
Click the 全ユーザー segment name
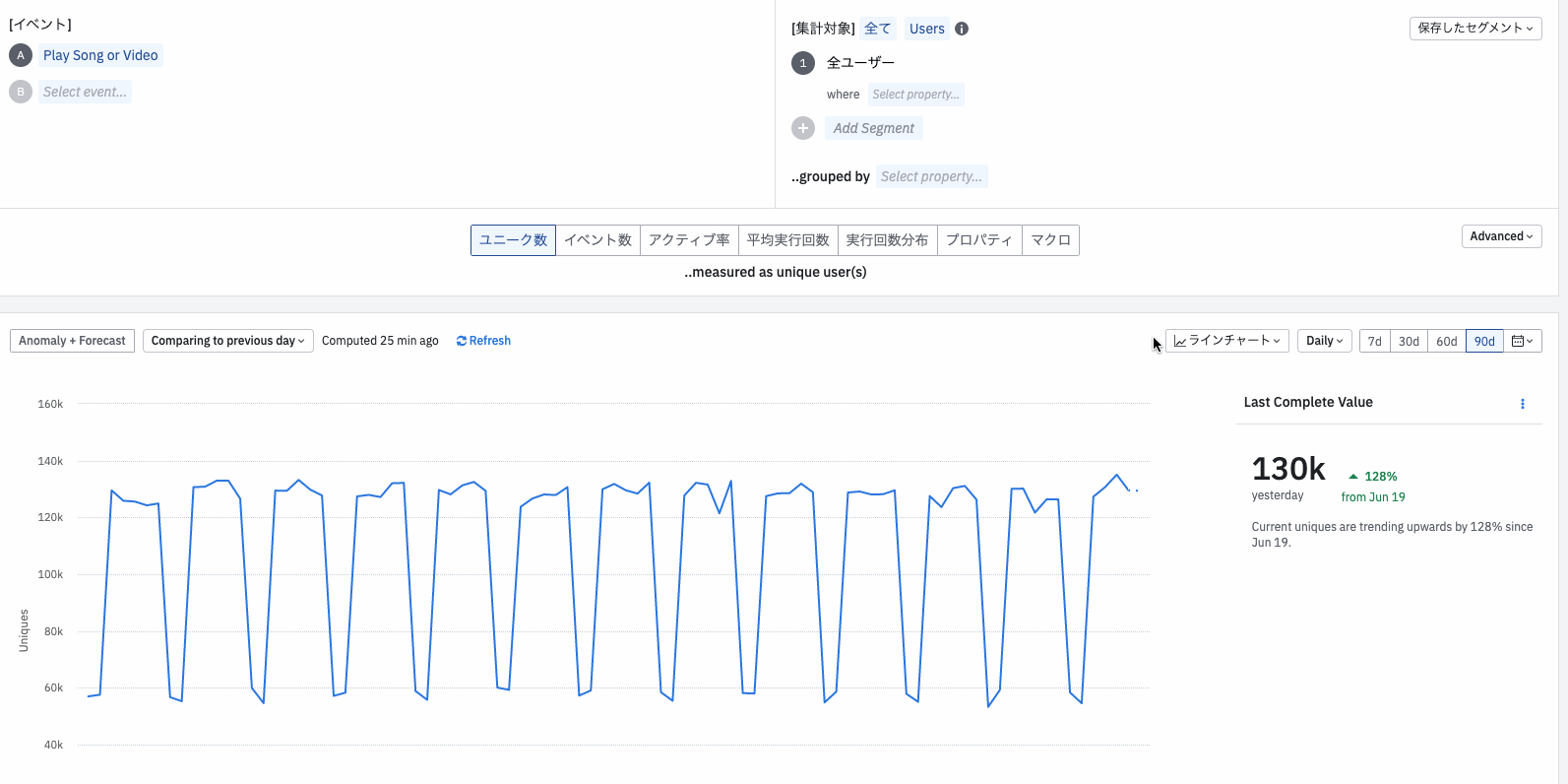coord(860,63)
